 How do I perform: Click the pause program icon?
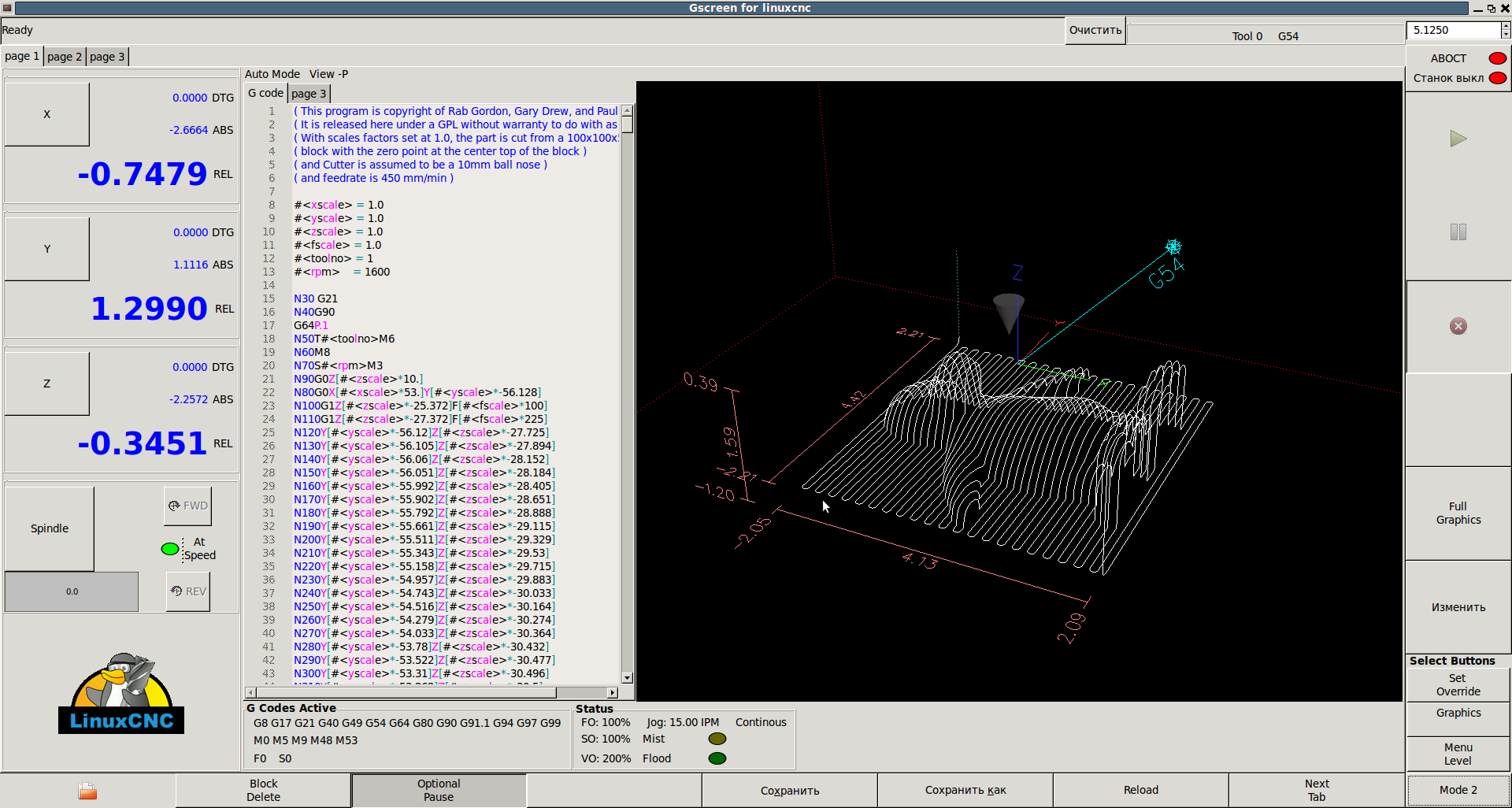click(1458, 232)
